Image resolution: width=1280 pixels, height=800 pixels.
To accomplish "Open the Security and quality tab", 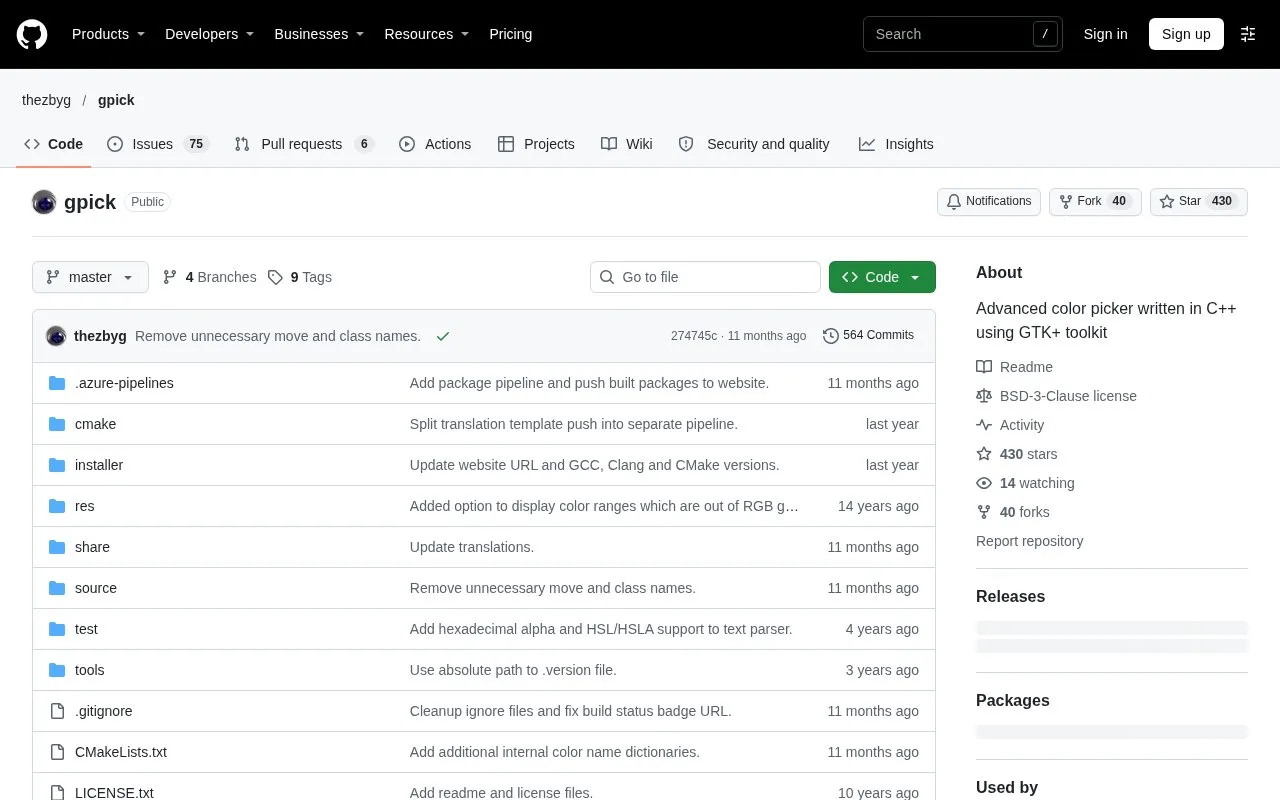I will coord(754,144).
